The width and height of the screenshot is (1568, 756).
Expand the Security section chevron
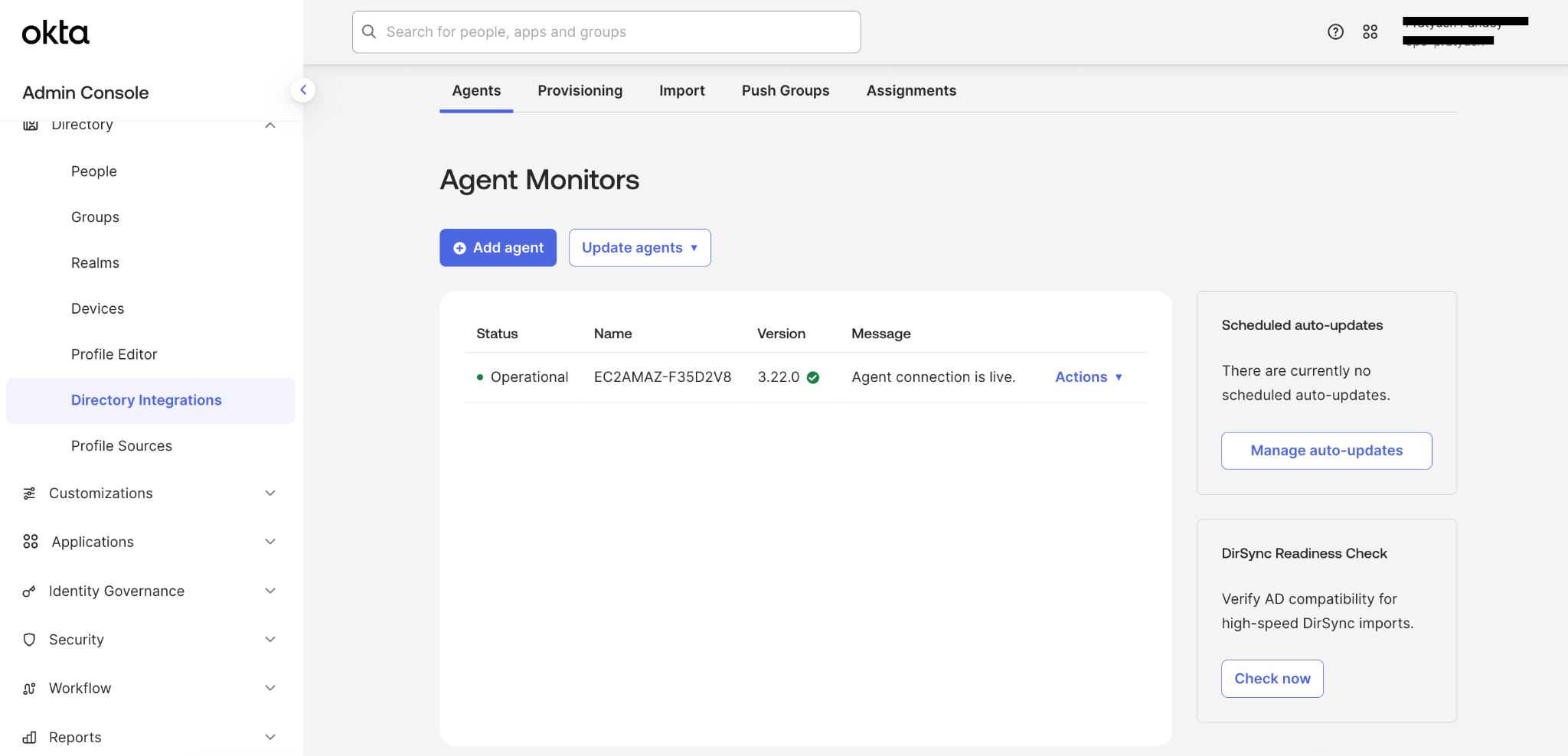pyautogui.click(x=270, y=640)
